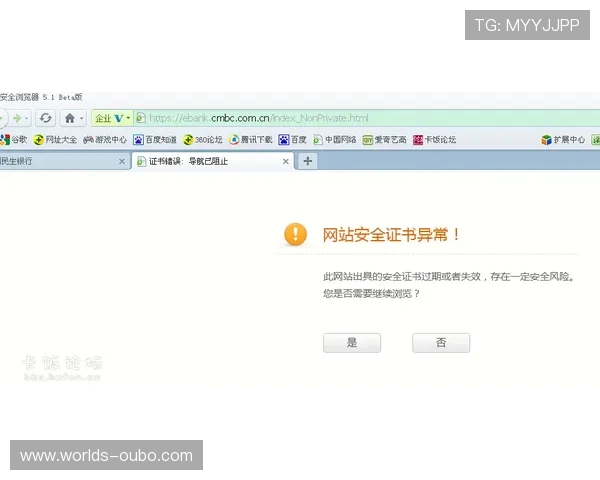Image resolution: width=600 pixels, height=480 pixels.
Task: Open a new tab with plus button
Action: coord(308,161)
